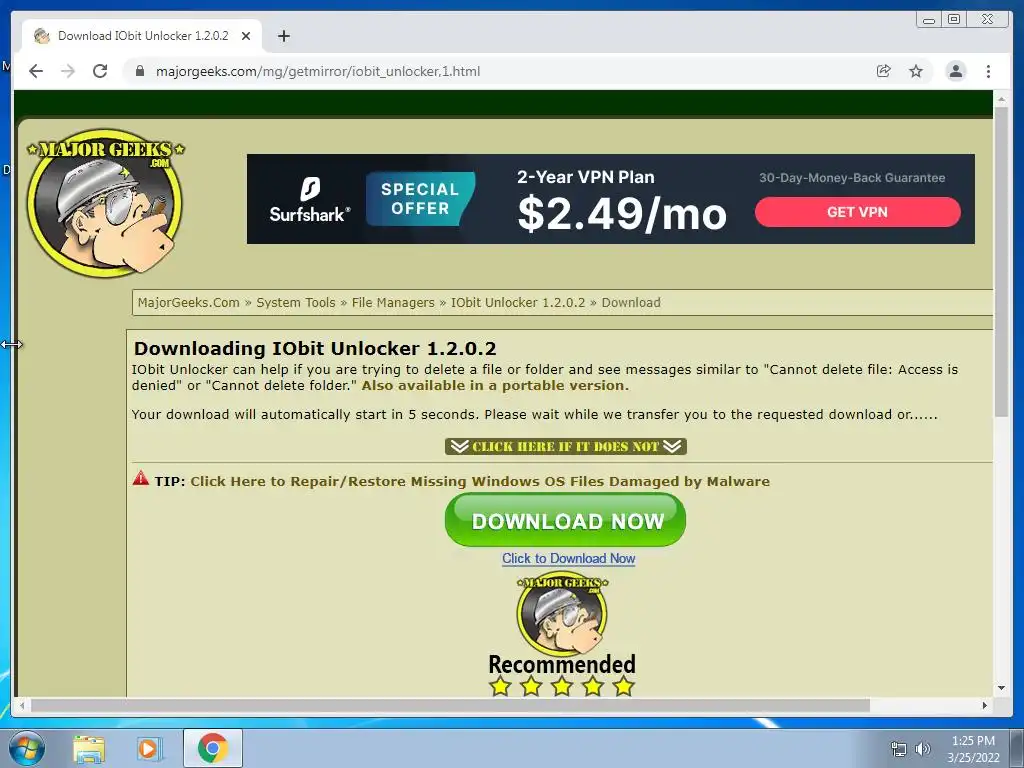Click the 'Click here if it does not' button
The height and width of the screenshot is (768, 1024).
pos(566,446)
